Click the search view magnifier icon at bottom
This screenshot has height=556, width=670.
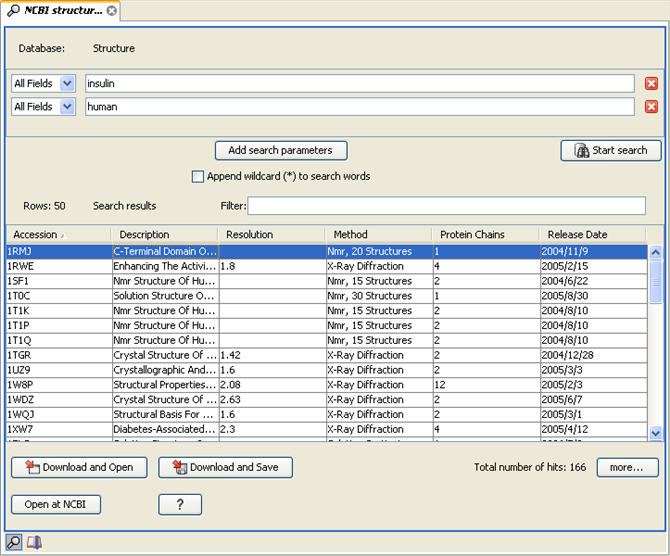click(x=13, y=542)
